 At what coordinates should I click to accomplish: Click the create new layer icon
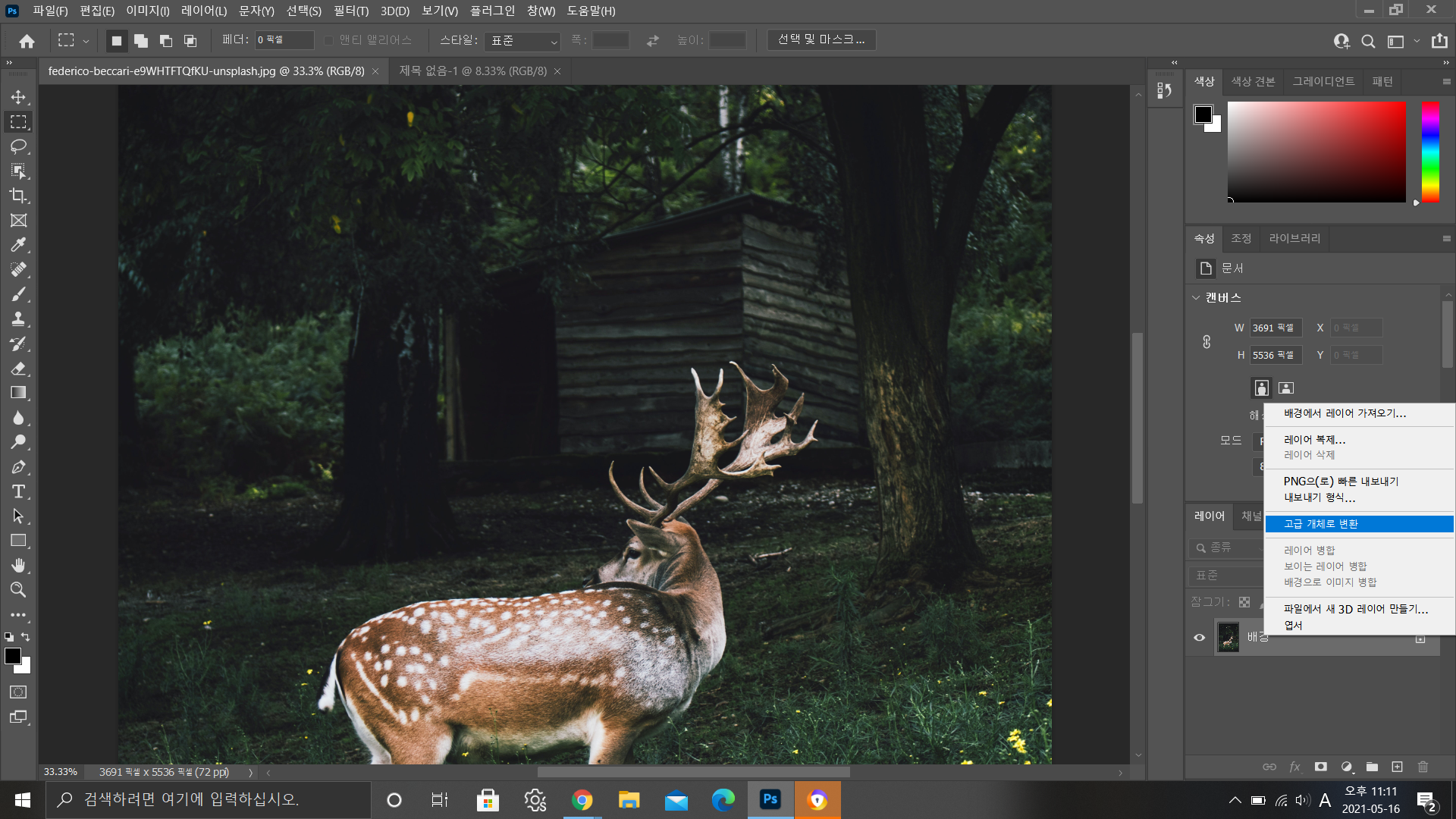point(1397,767)
